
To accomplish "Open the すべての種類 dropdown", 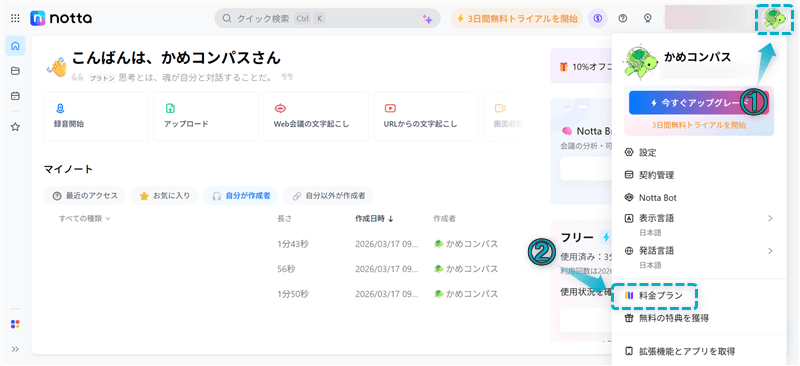I will [85, 218].
